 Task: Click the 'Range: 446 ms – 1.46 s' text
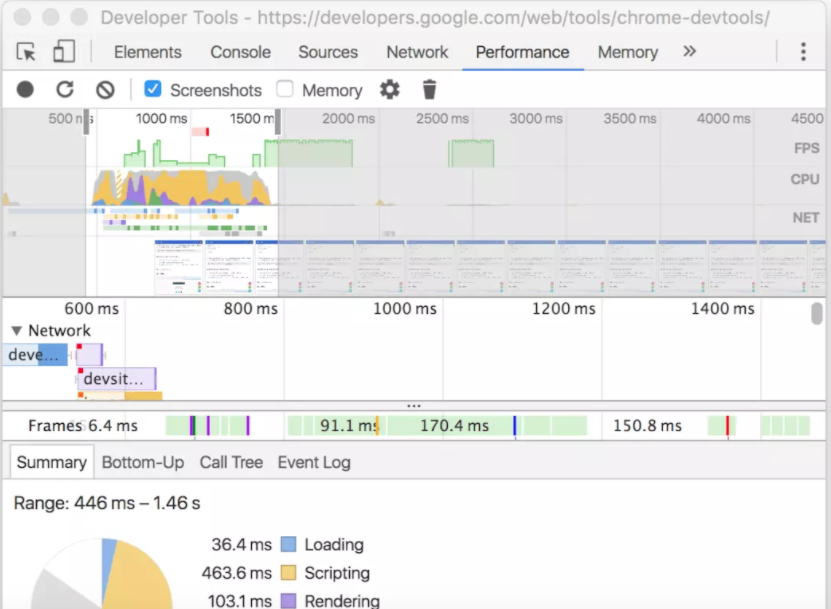[x=107, y=503]
